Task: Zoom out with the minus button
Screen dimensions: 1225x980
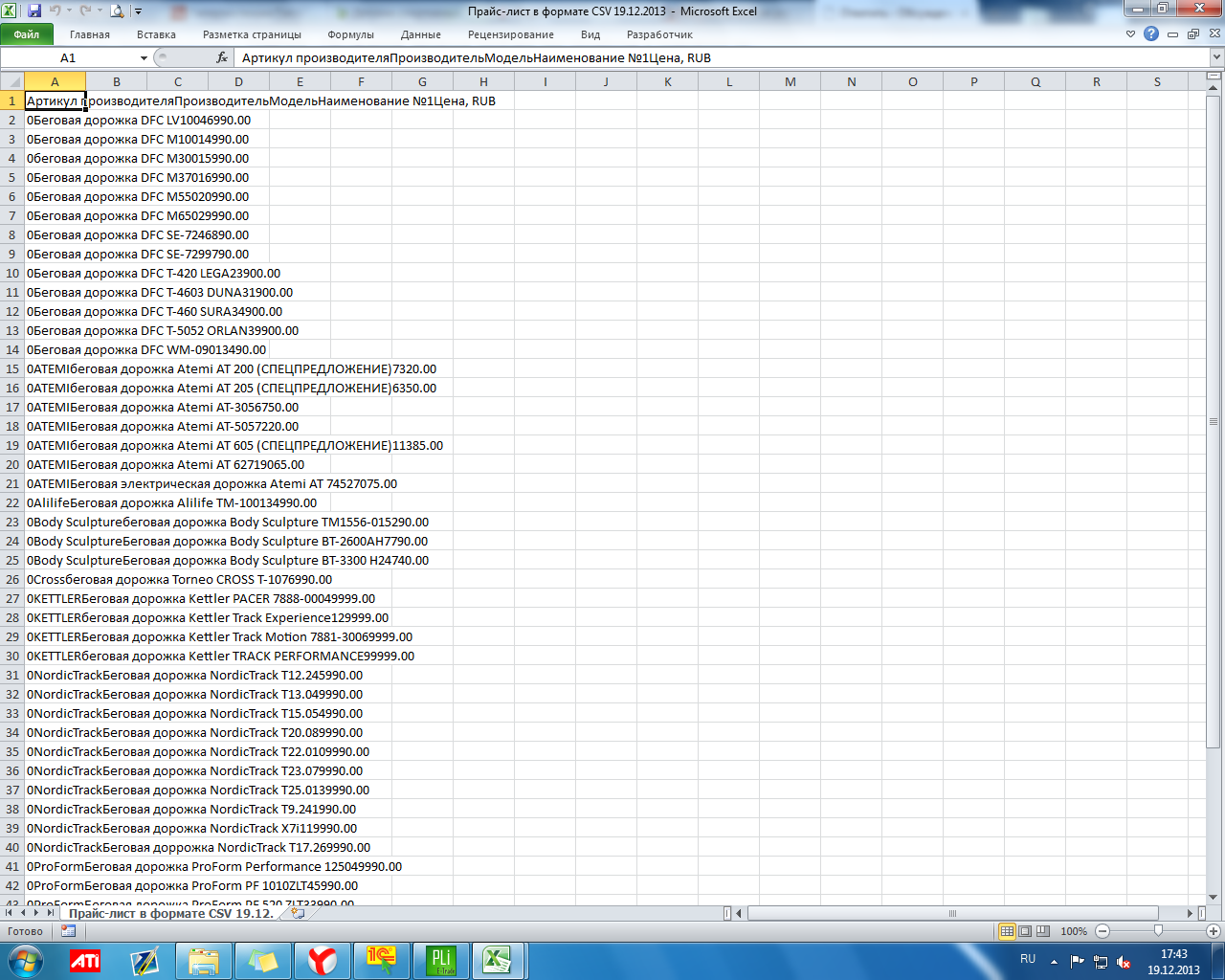Action: click(1102, 931)
